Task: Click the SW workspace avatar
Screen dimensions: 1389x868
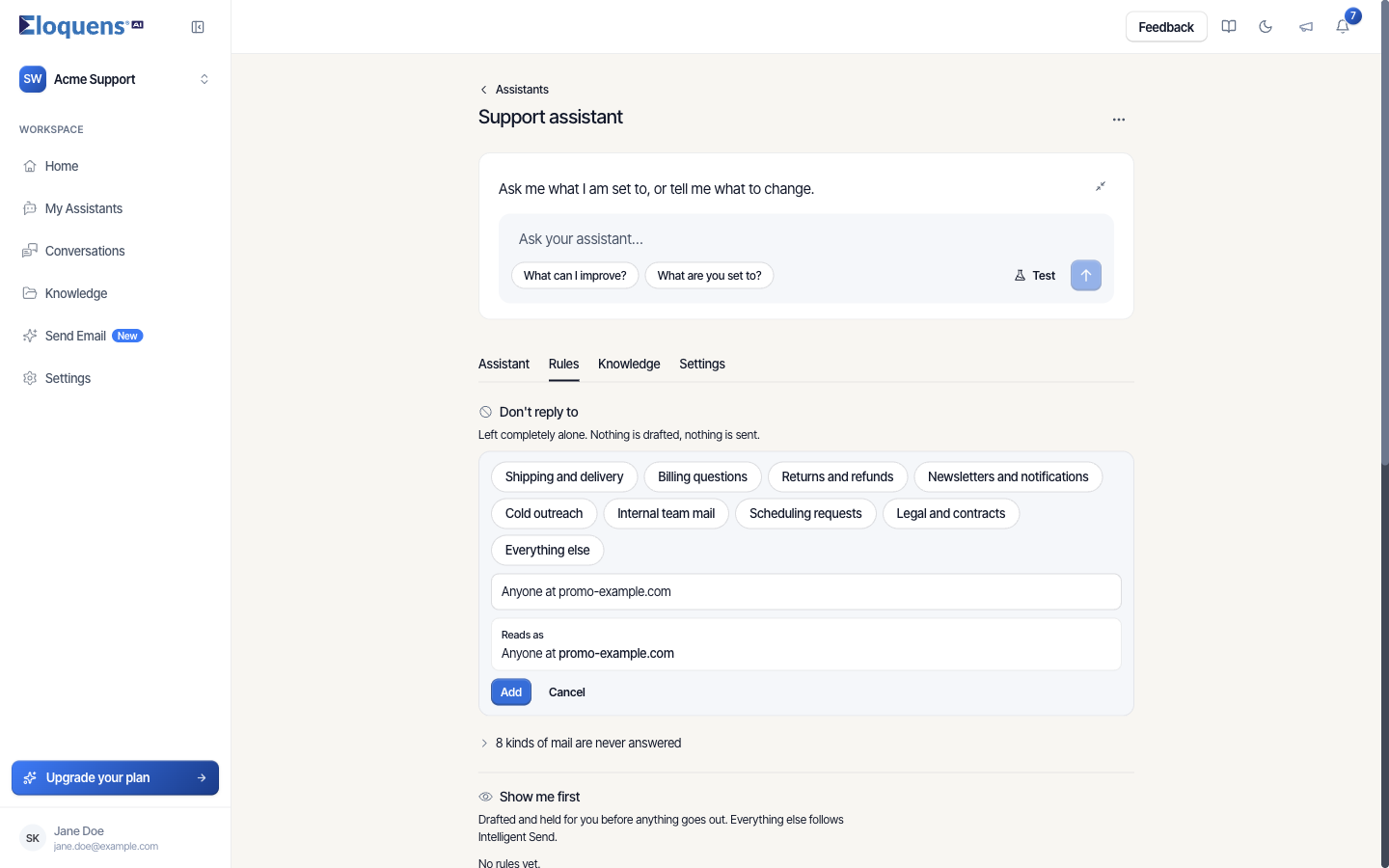Action: click(33, 79)
